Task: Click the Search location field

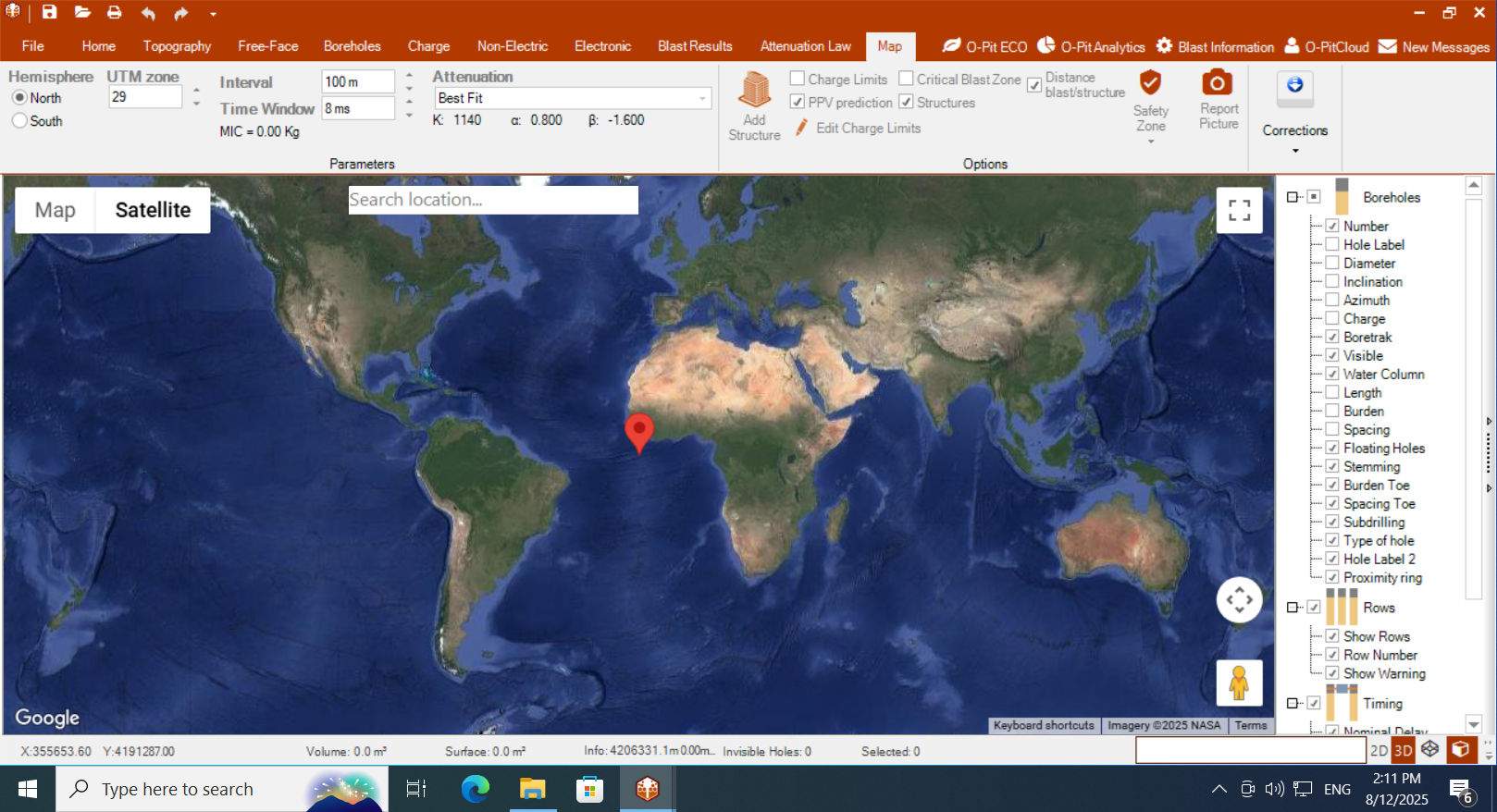Action: click(493, 200)
